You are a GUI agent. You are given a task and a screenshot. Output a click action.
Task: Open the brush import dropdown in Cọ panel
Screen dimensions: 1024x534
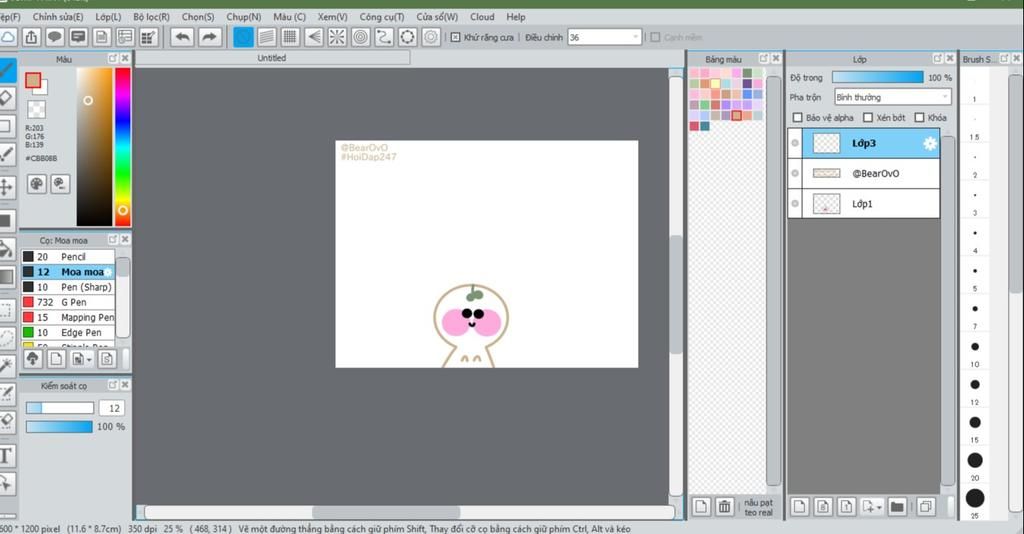[x=89, y=359]
